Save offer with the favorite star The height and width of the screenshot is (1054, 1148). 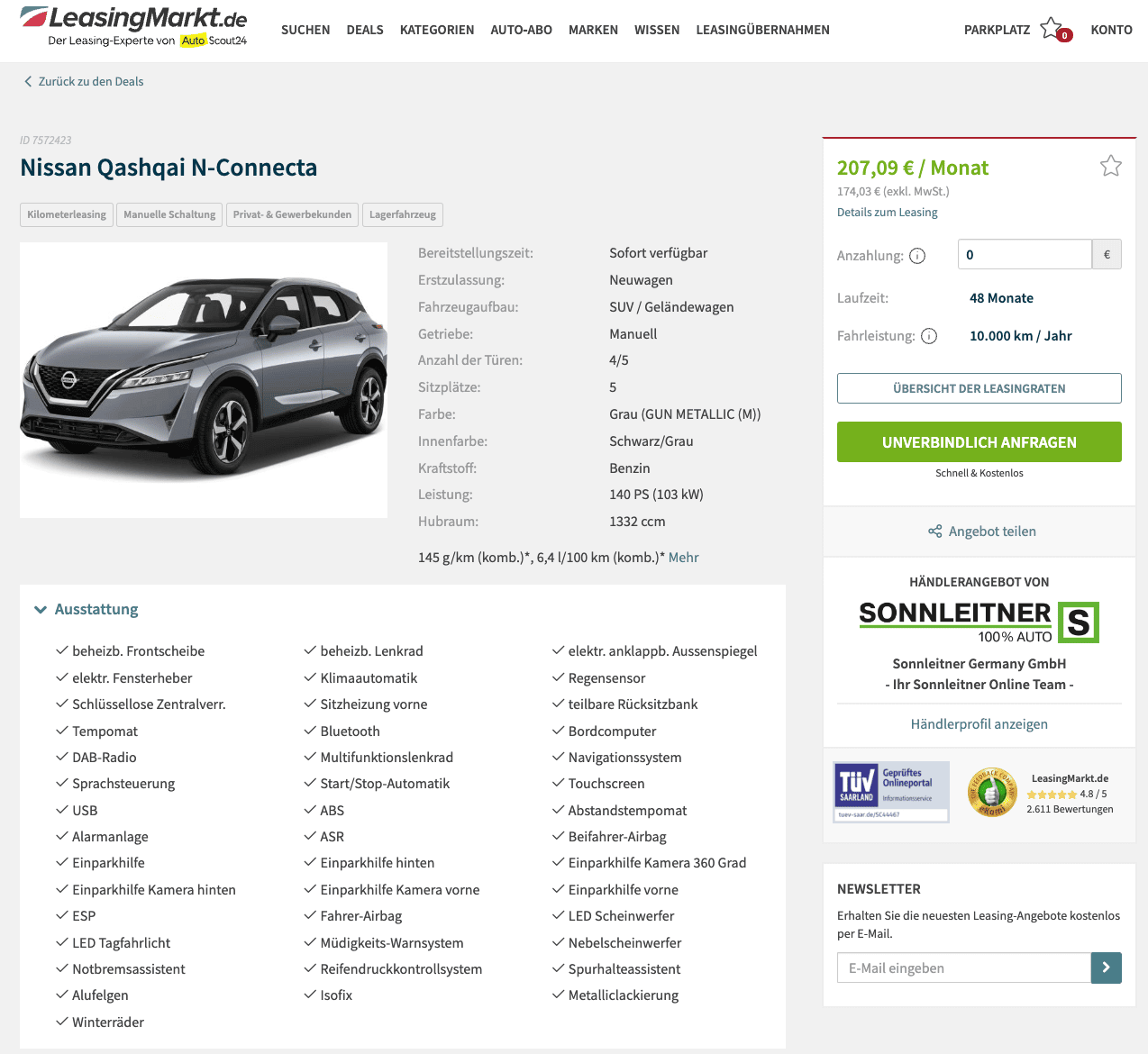tap(1110, 166)
